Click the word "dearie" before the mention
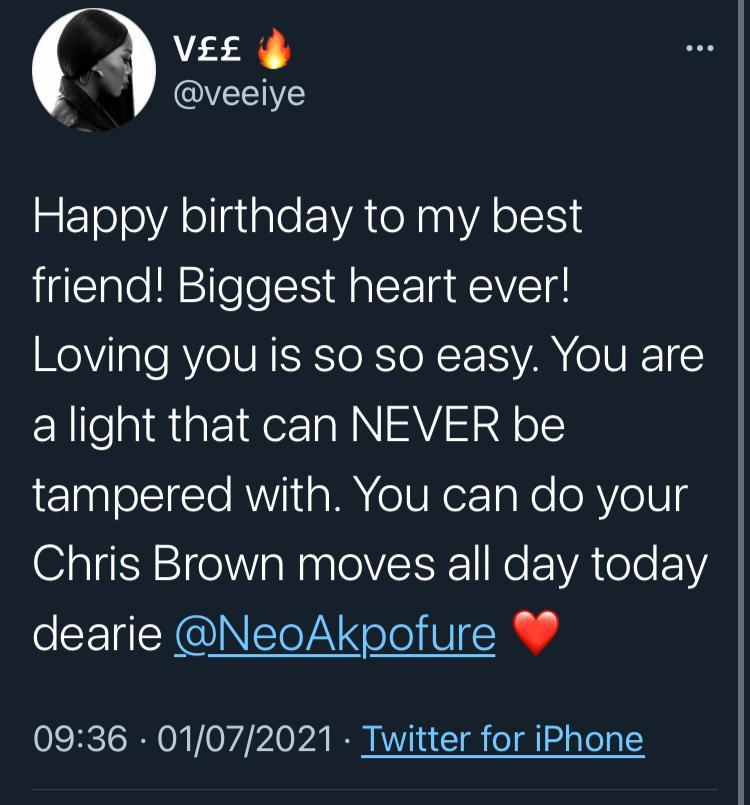This screenshot has width=750, height=805. pyautogui.click(x=96, y=634)
